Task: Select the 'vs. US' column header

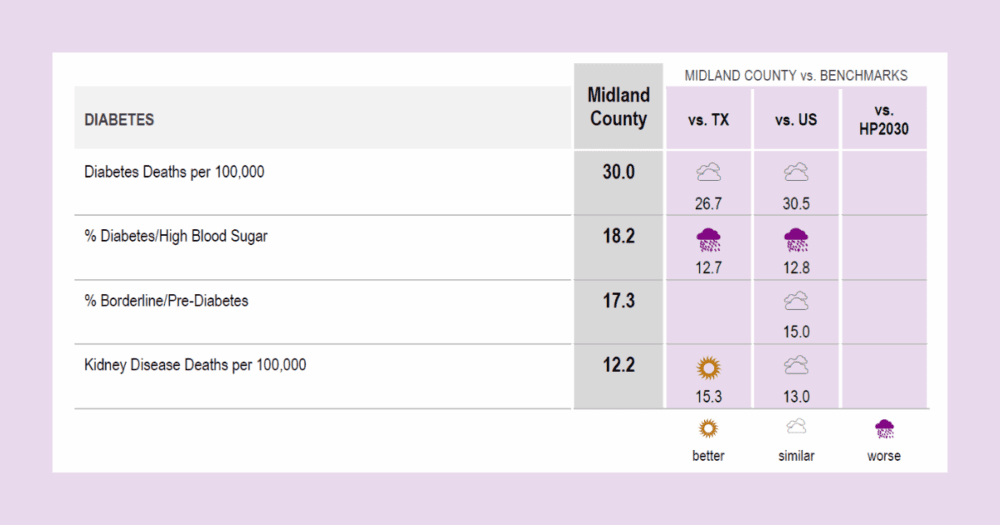Action: [x=796, y=120]
